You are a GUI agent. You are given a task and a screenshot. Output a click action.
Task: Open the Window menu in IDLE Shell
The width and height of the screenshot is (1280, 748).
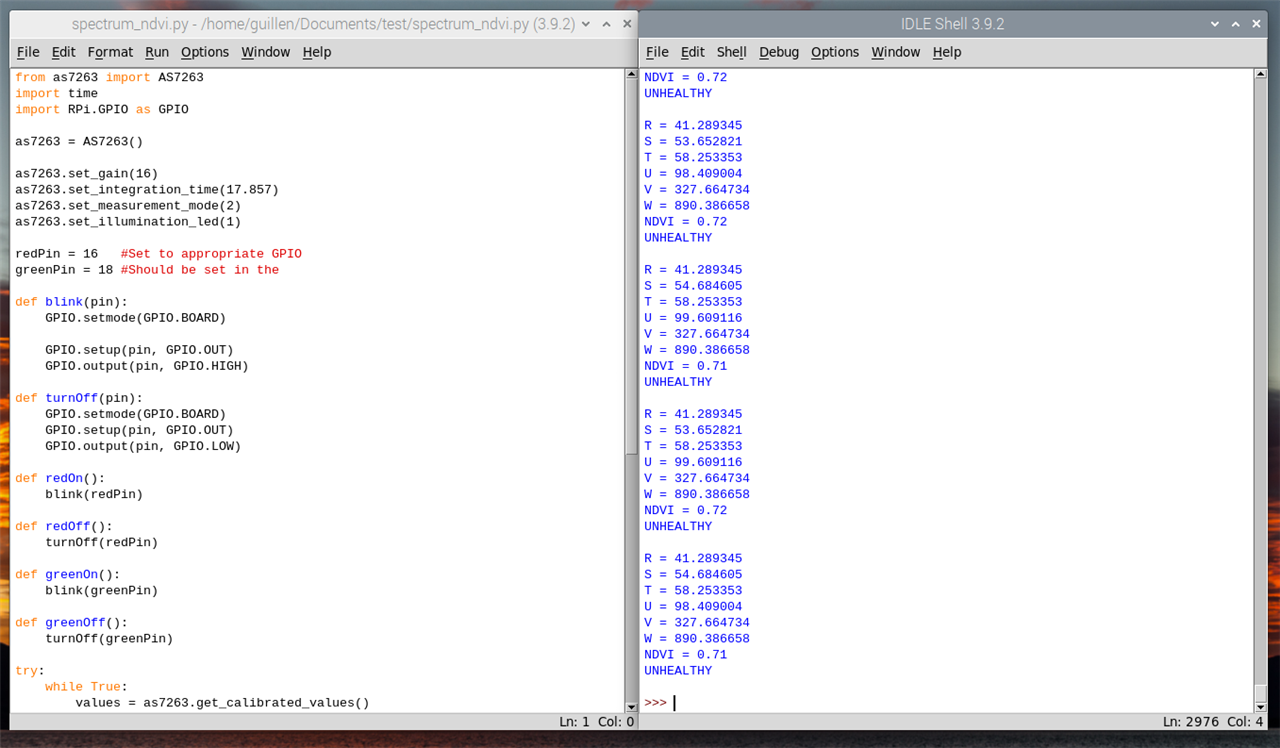click(x=896, y=52)
